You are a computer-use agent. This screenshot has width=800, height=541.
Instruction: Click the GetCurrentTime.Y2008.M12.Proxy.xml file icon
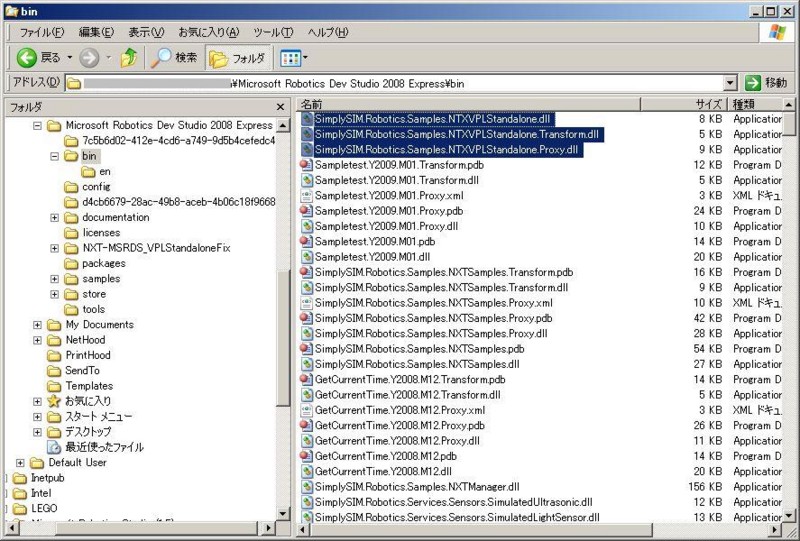(x=306, y=410)
